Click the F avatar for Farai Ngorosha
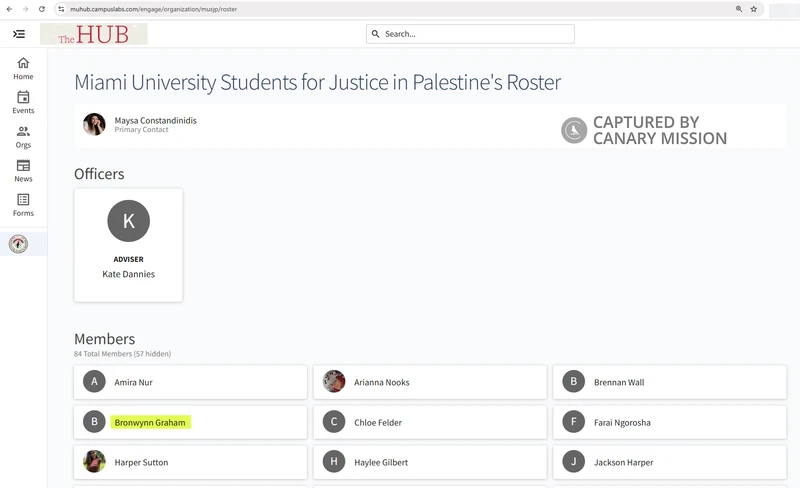 click(x=573, y=422)
